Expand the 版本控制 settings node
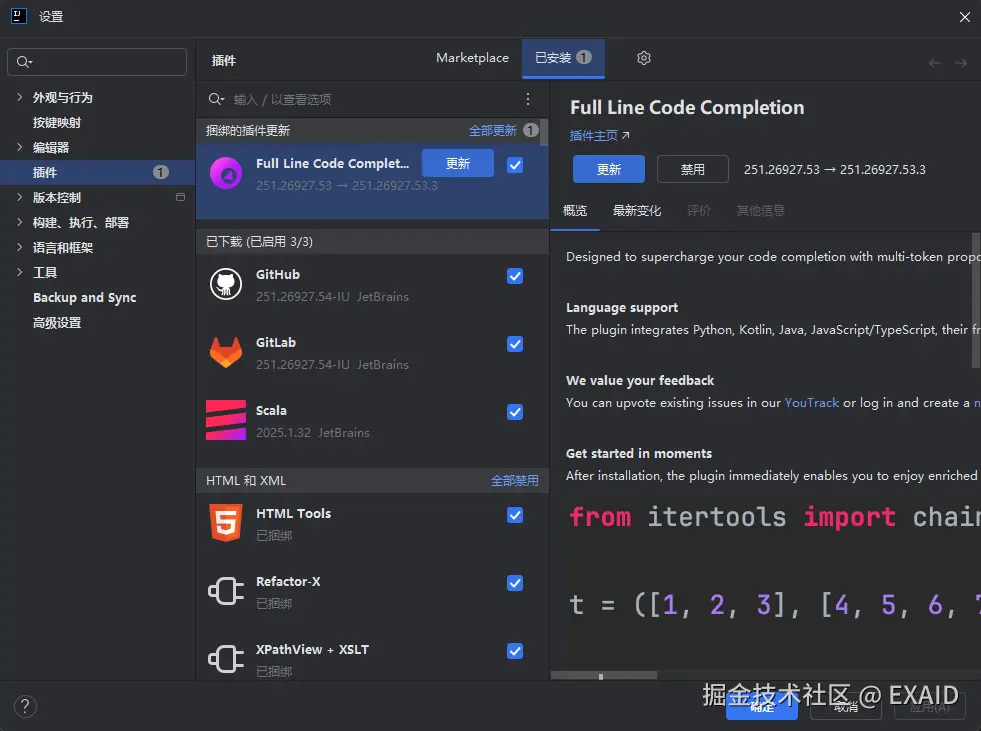The image size is (981, 731). [x=19, y=197]
